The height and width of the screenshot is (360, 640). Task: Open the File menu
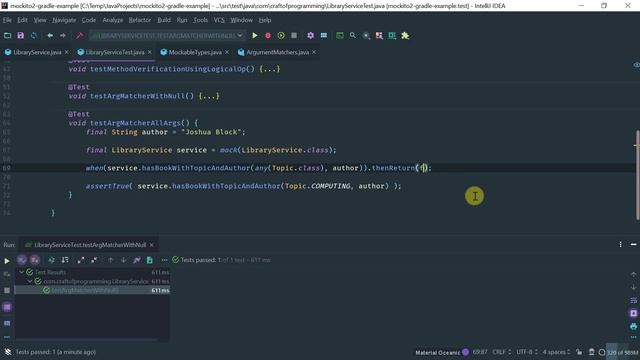point(7,20)
